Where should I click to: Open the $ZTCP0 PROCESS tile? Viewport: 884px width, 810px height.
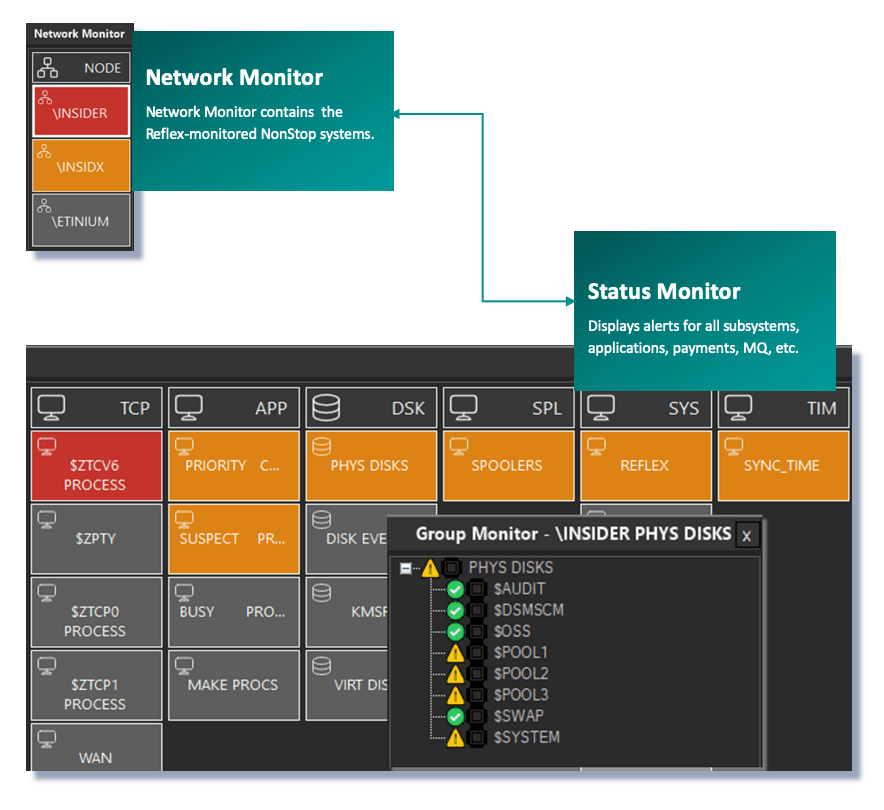click(x=96, y=612)
